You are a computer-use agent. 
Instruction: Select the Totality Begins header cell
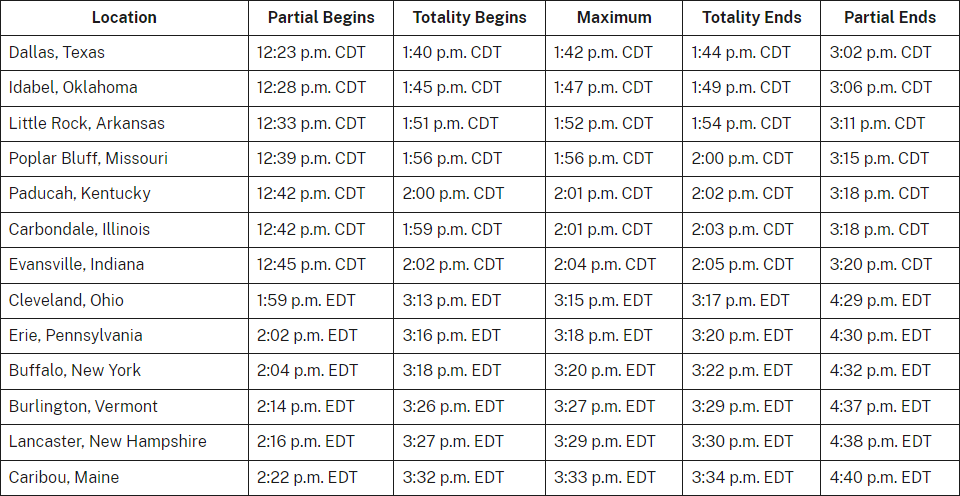pos(470,18)
